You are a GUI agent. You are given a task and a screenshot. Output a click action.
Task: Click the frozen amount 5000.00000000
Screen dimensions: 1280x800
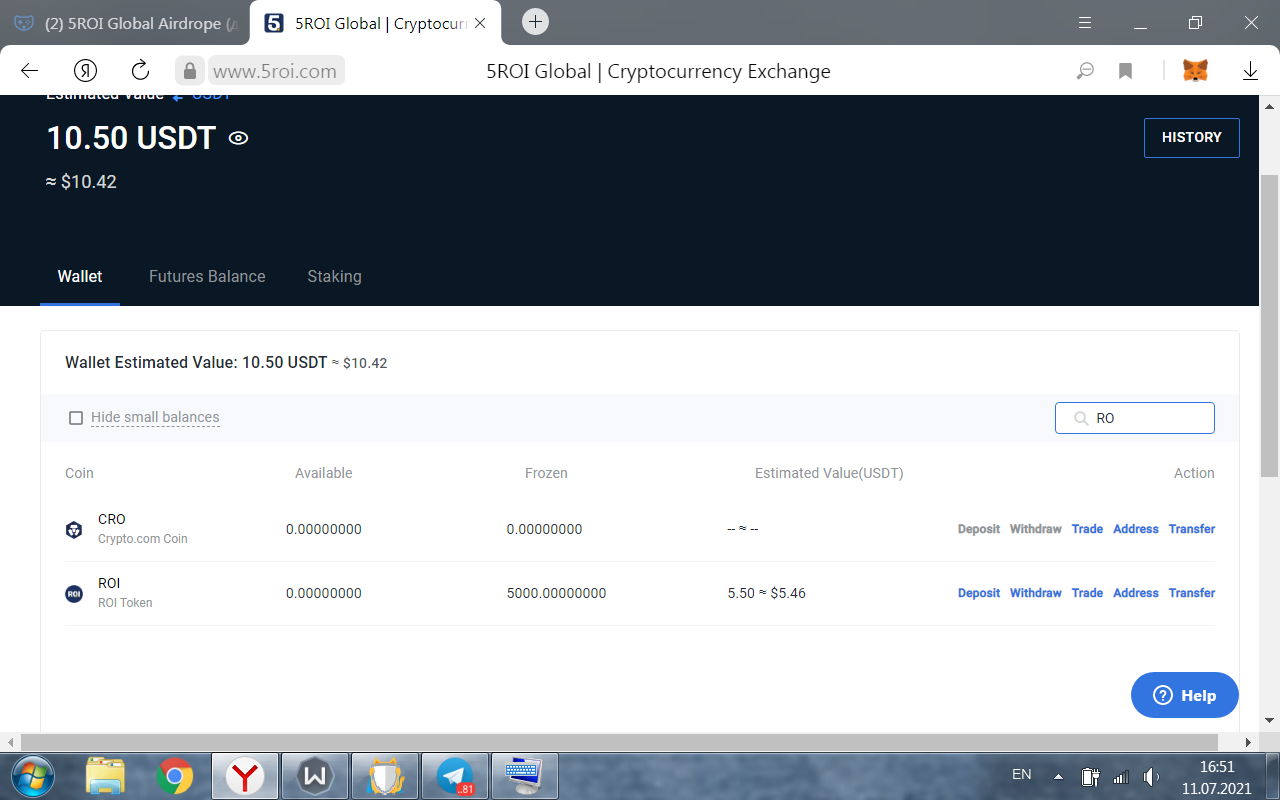pos(556,593)
